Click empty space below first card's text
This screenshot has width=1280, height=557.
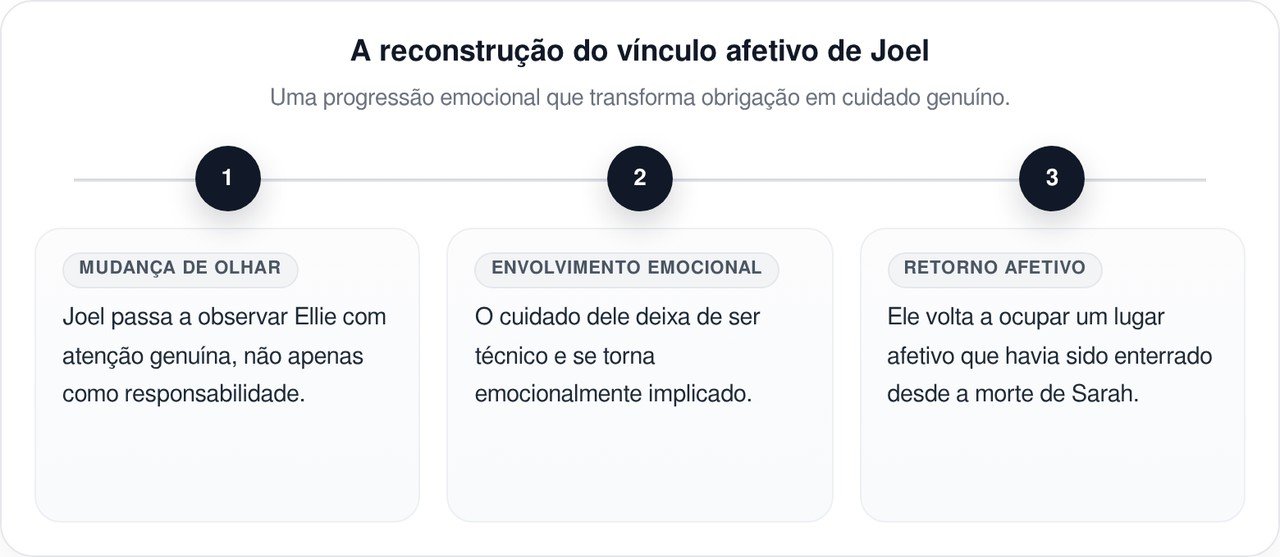point(227,465)
